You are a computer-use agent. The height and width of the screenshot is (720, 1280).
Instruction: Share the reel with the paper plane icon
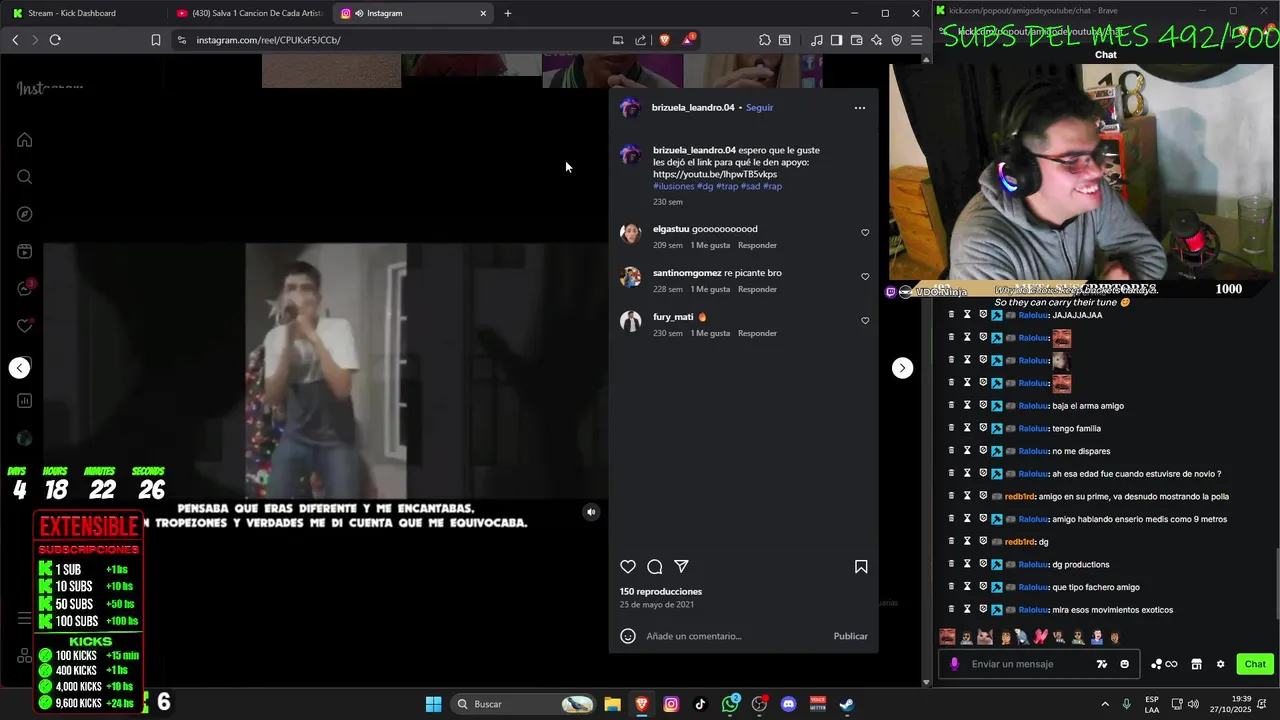click(x=681, y=567)
